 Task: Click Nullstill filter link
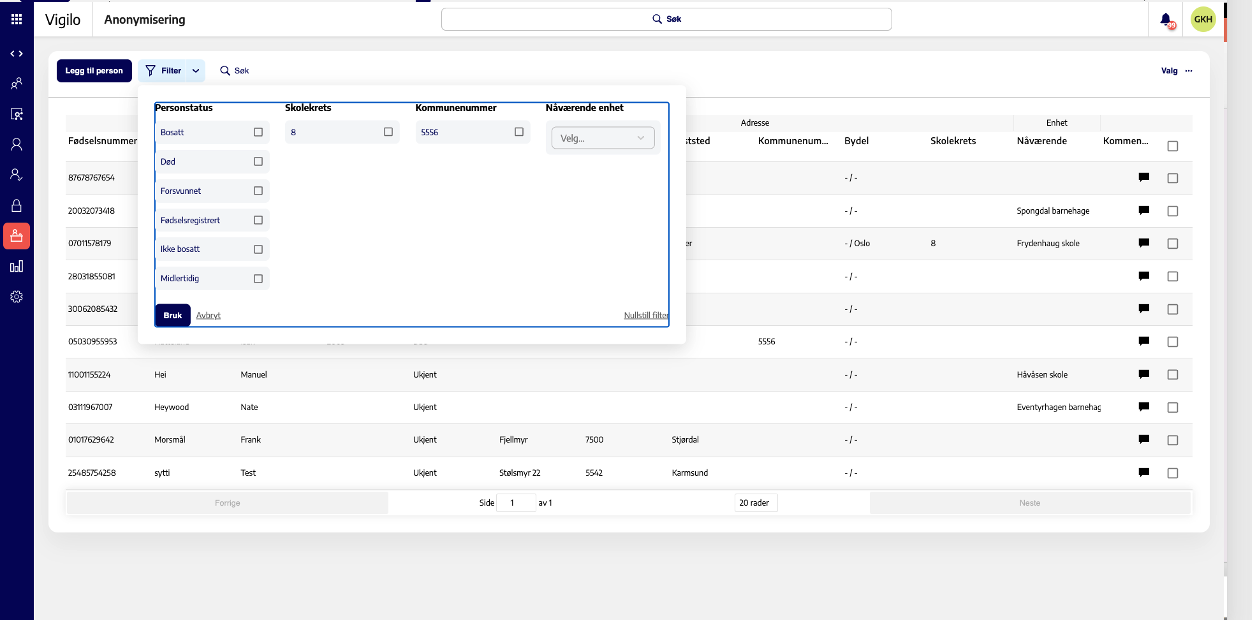646,315
